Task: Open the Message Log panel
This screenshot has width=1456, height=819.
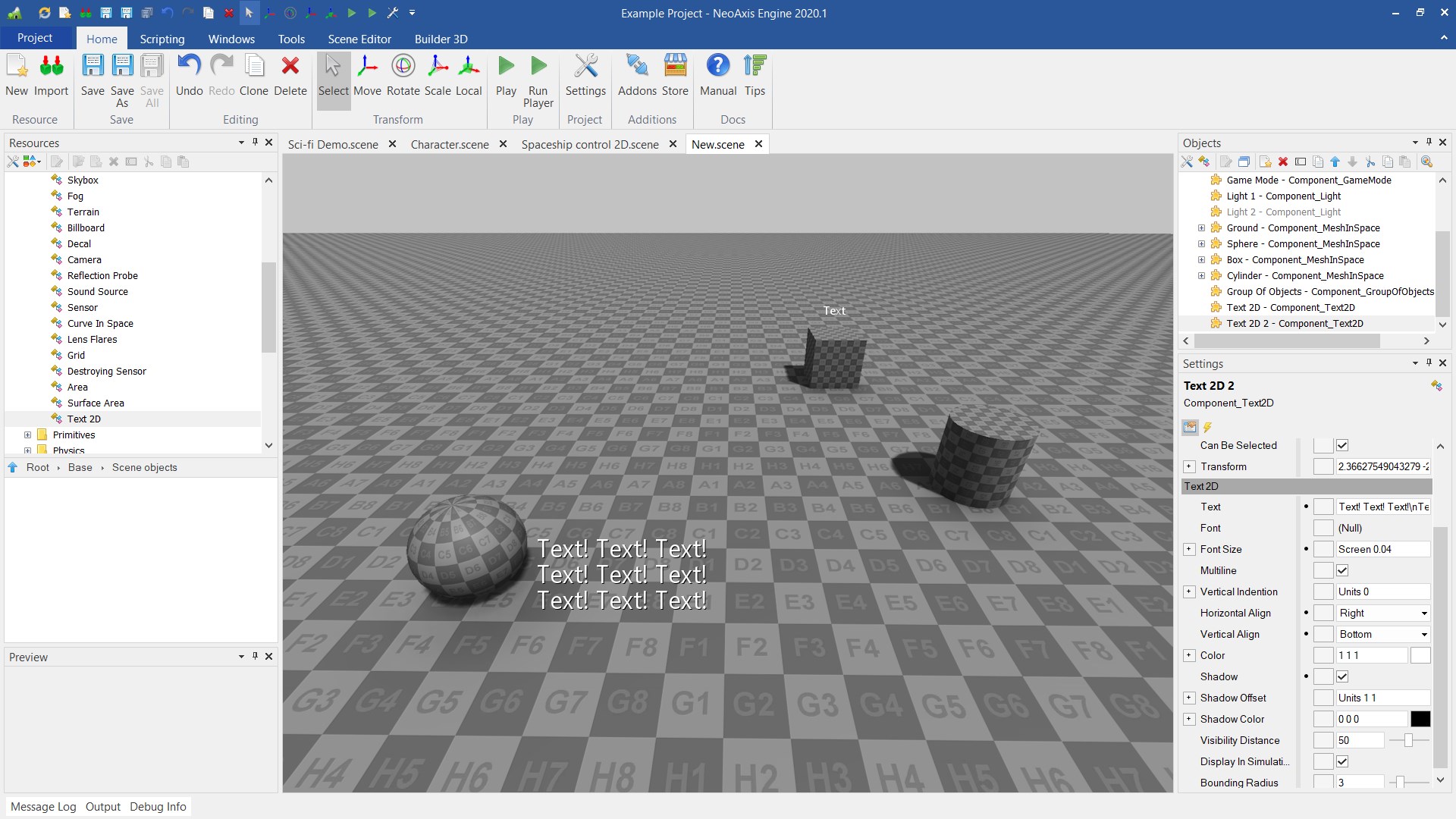Action: click(x=43, y=806)
